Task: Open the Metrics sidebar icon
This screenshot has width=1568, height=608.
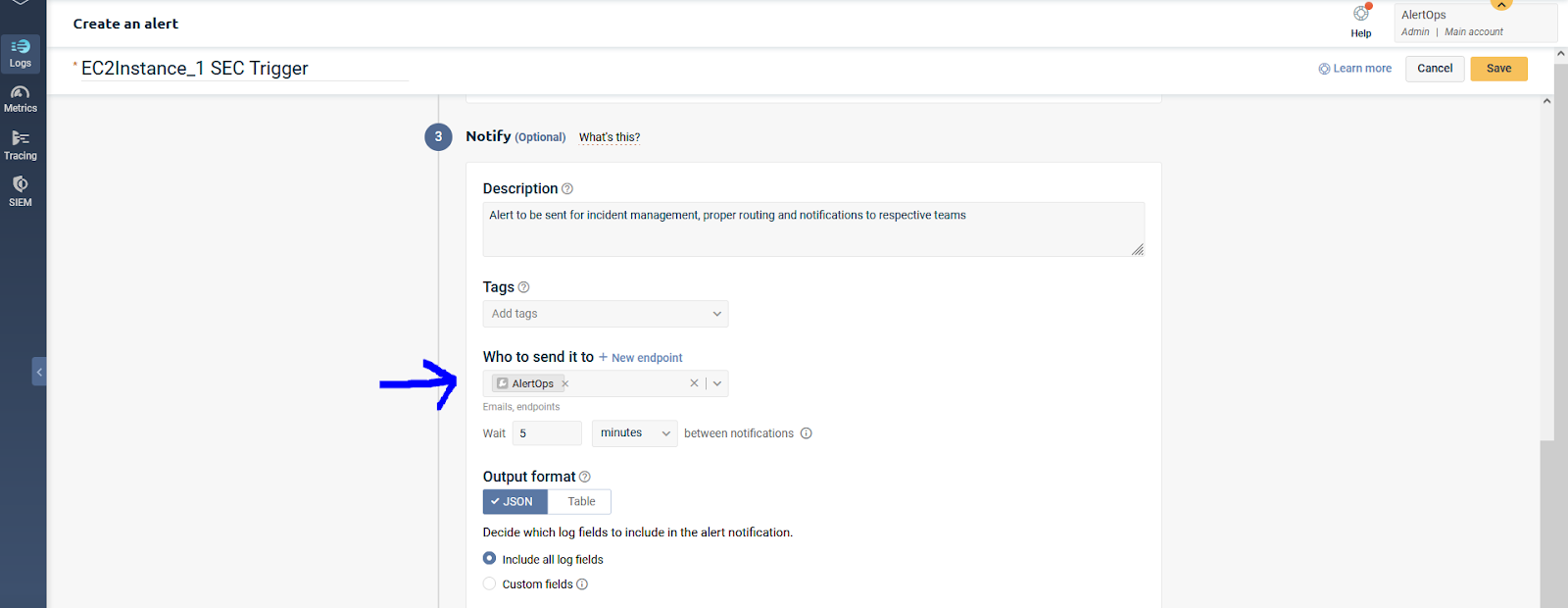Action: pos(21,99)
